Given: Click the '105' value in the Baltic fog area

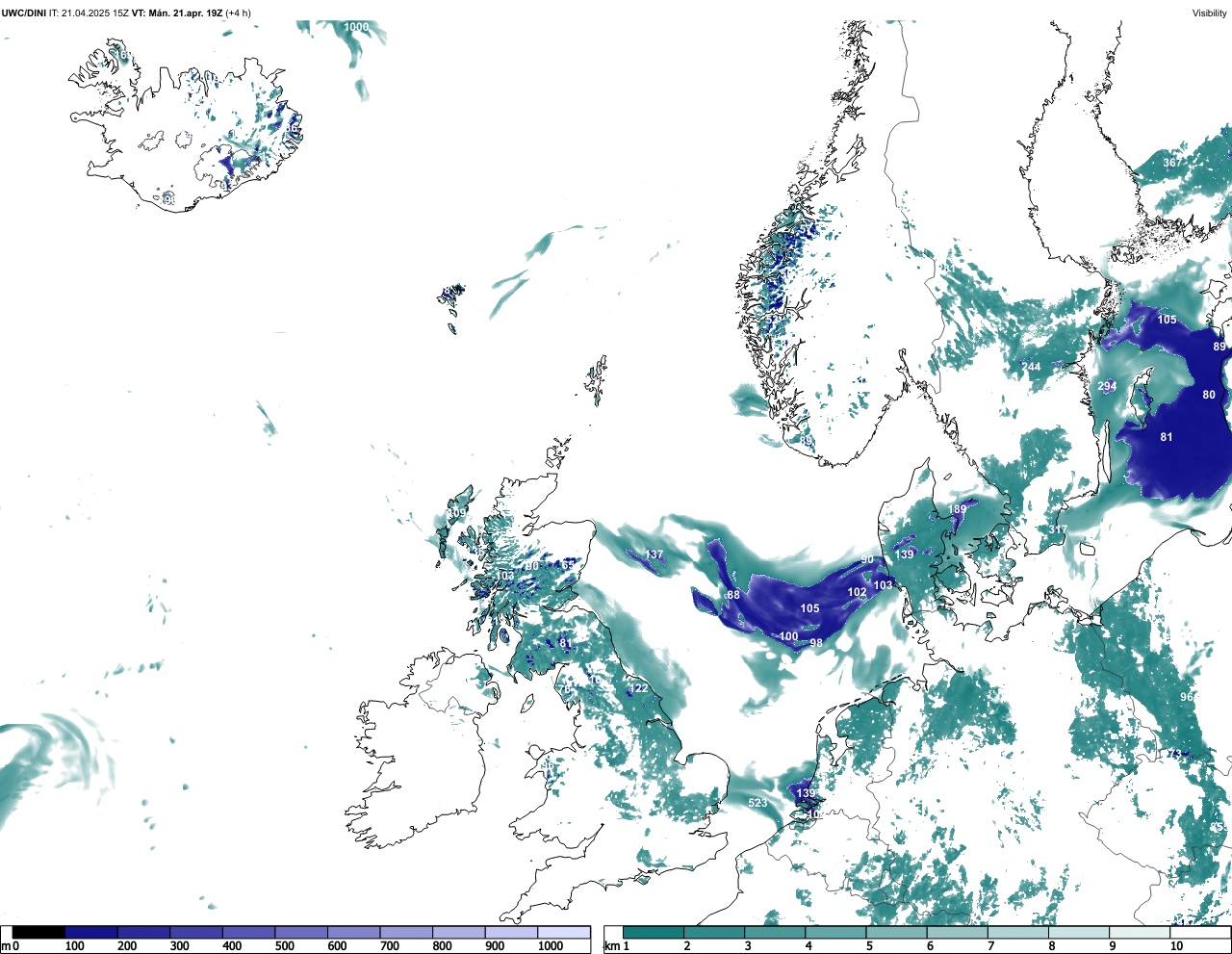Looking at the screenshot, I should [1167, 320].
